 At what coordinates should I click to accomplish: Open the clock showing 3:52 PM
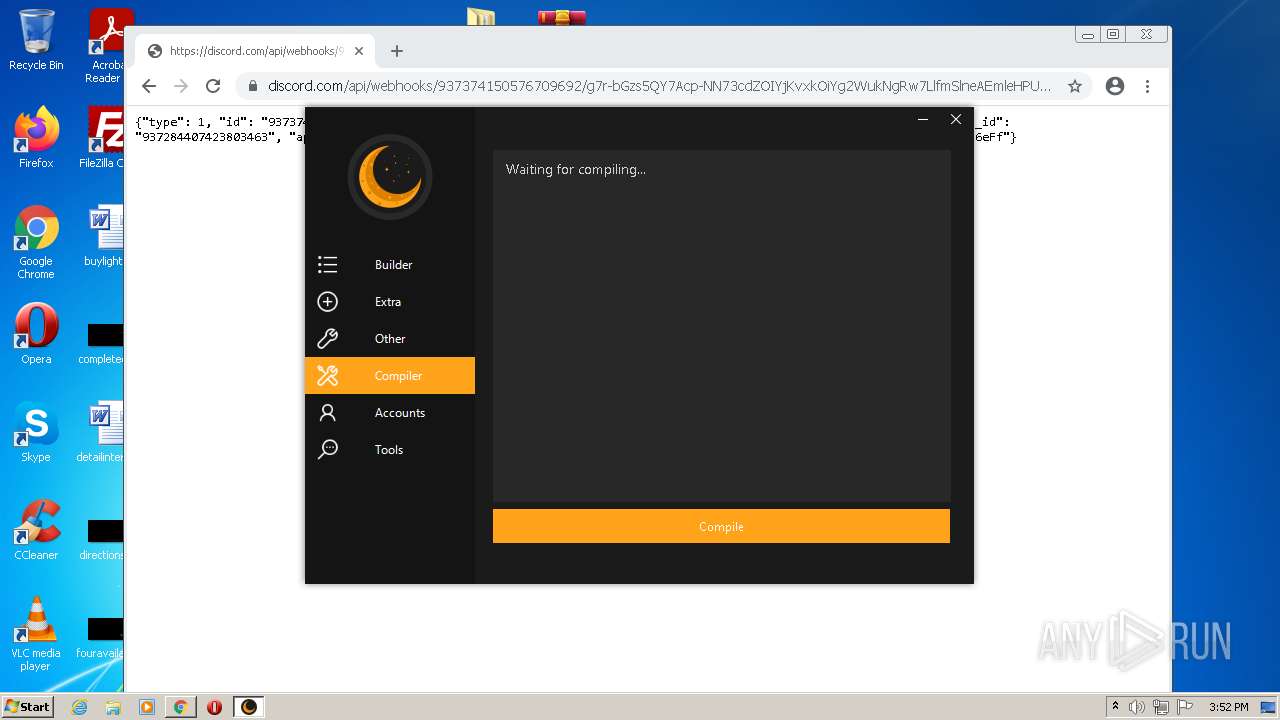point(1228,707)
